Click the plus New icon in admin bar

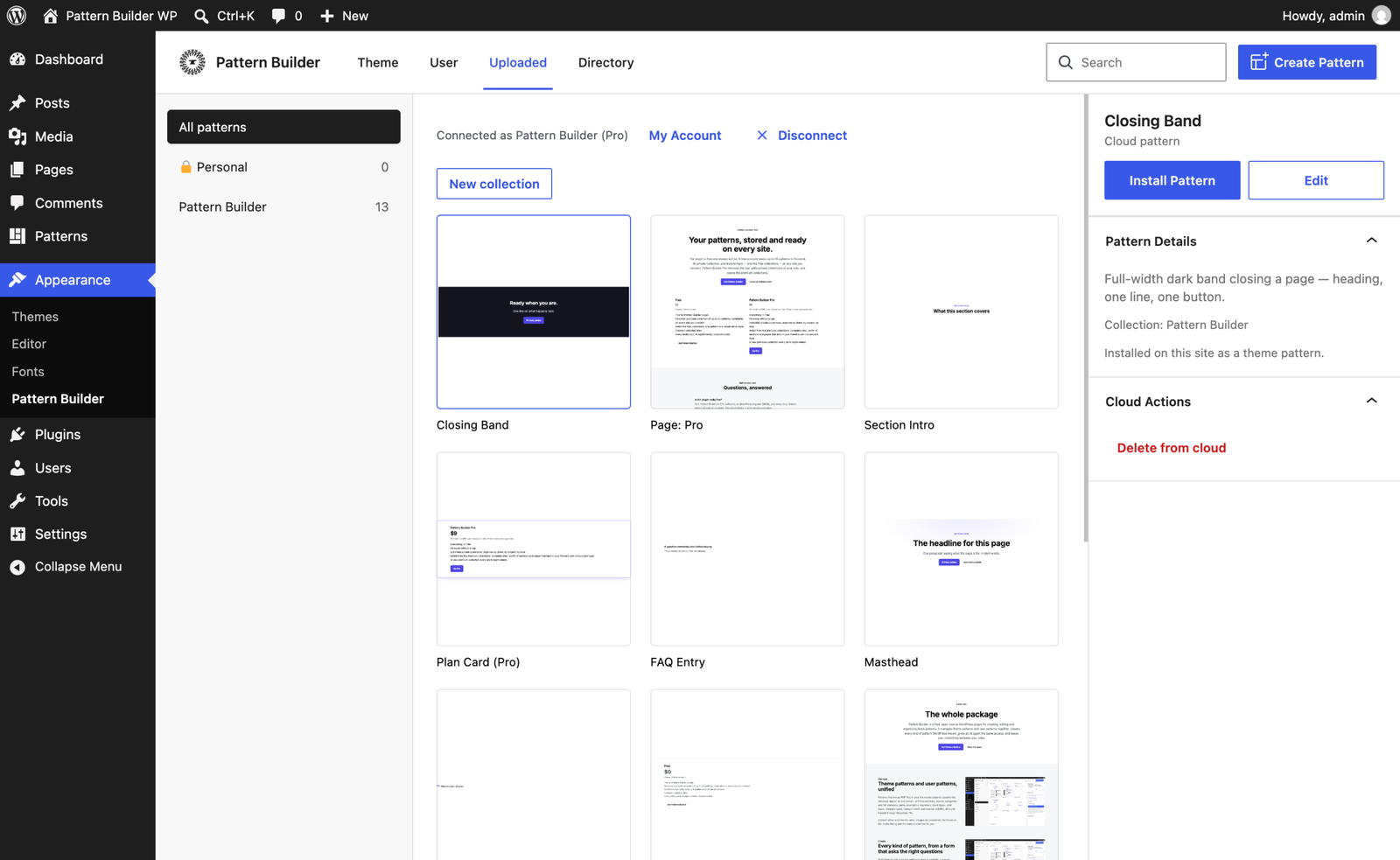pos(327,16)
